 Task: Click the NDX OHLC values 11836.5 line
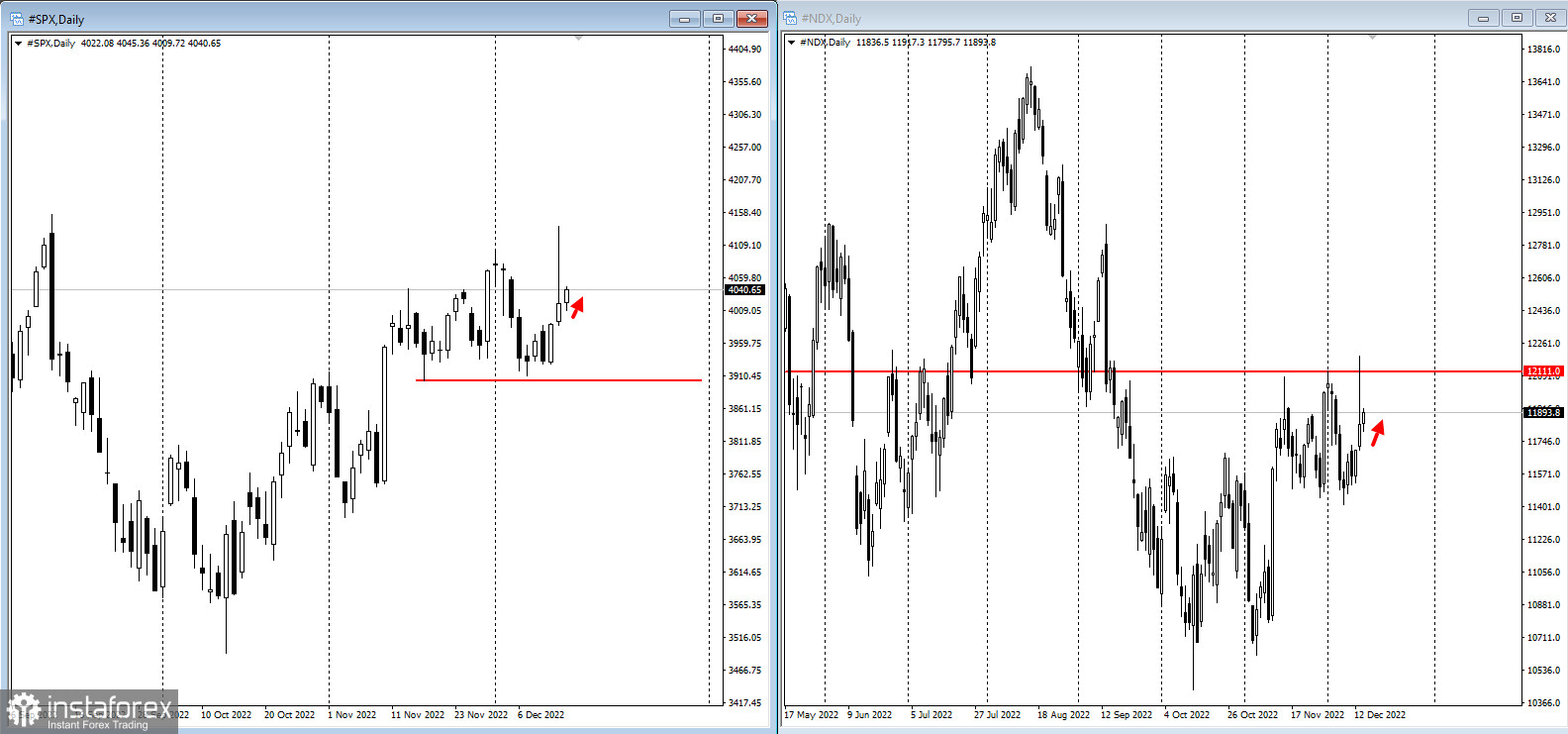(926, 43)
